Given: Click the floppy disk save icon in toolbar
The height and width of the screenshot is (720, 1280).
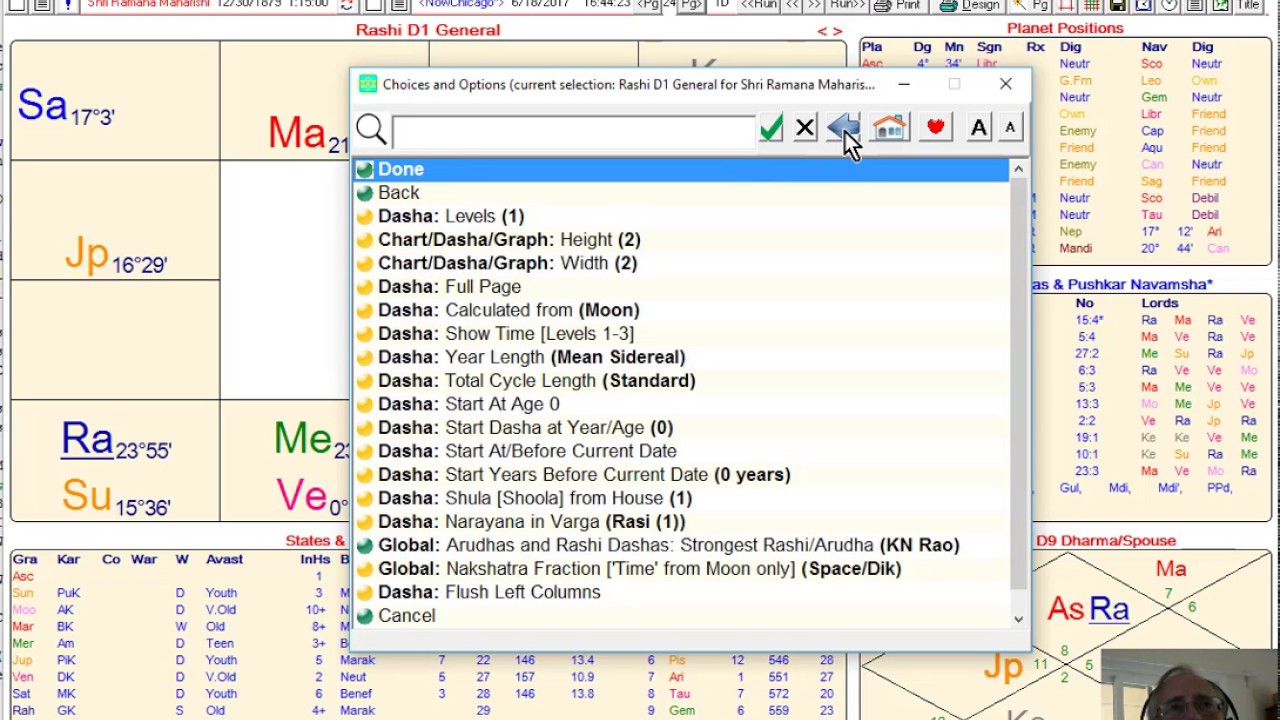Looking at the screenshot, I should [1118, 5].
